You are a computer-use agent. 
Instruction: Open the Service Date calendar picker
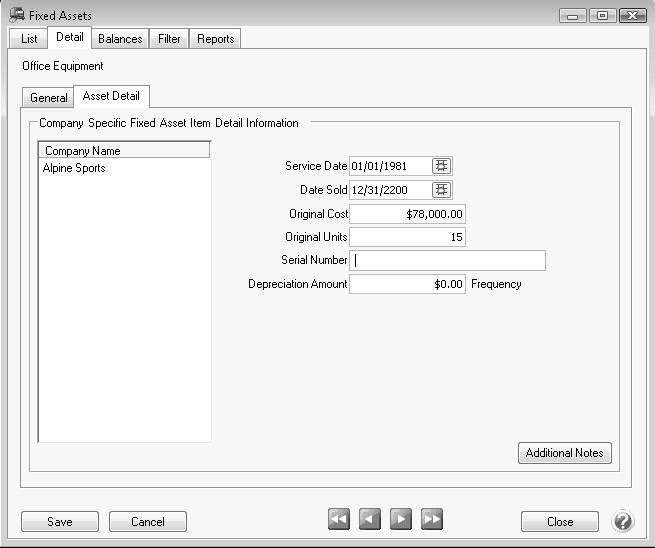click(x=442, y=166)
